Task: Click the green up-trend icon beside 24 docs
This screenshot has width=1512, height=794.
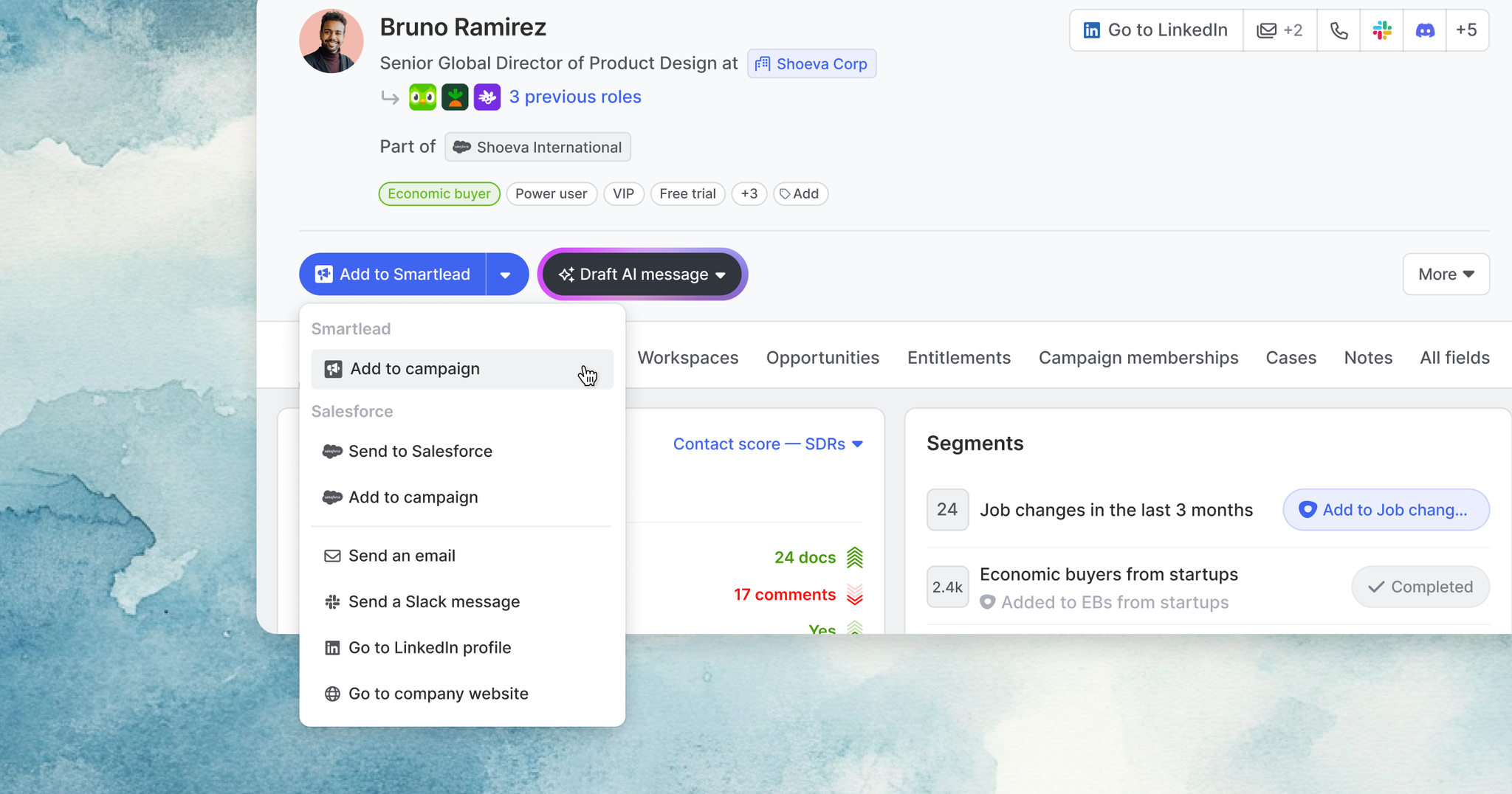Action: coord(855,558)
